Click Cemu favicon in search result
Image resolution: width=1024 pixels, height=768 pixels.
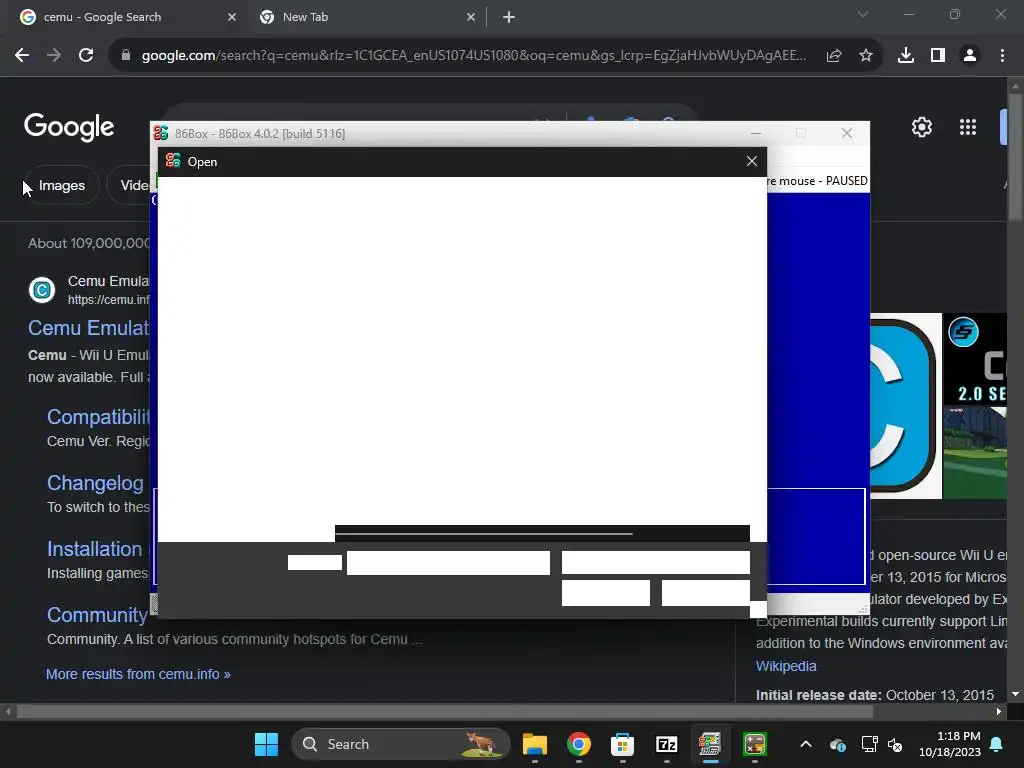42,289
